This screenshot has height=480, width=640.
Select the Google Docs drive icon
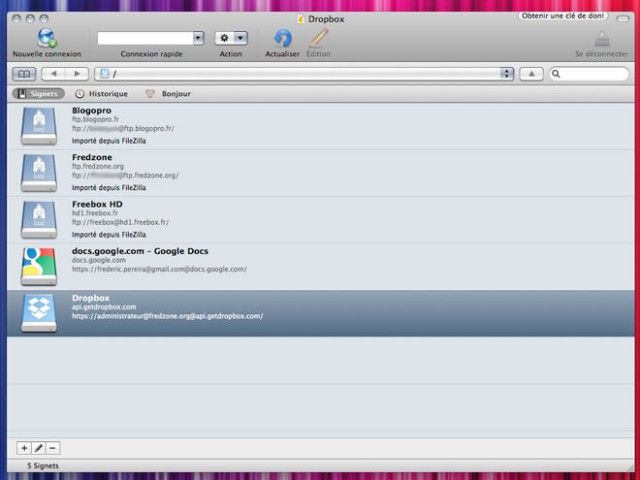[39, 267]
